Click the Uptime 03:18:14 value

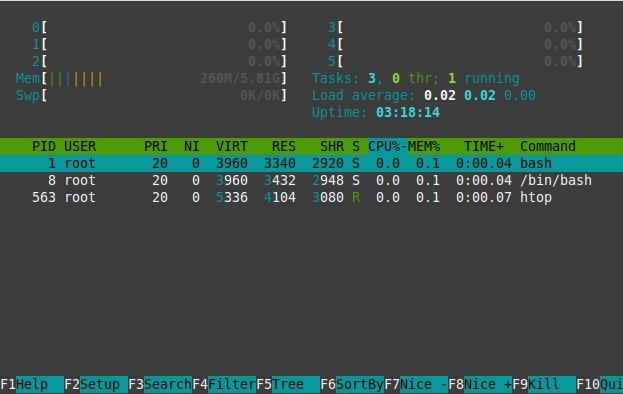tap(408, 112)
